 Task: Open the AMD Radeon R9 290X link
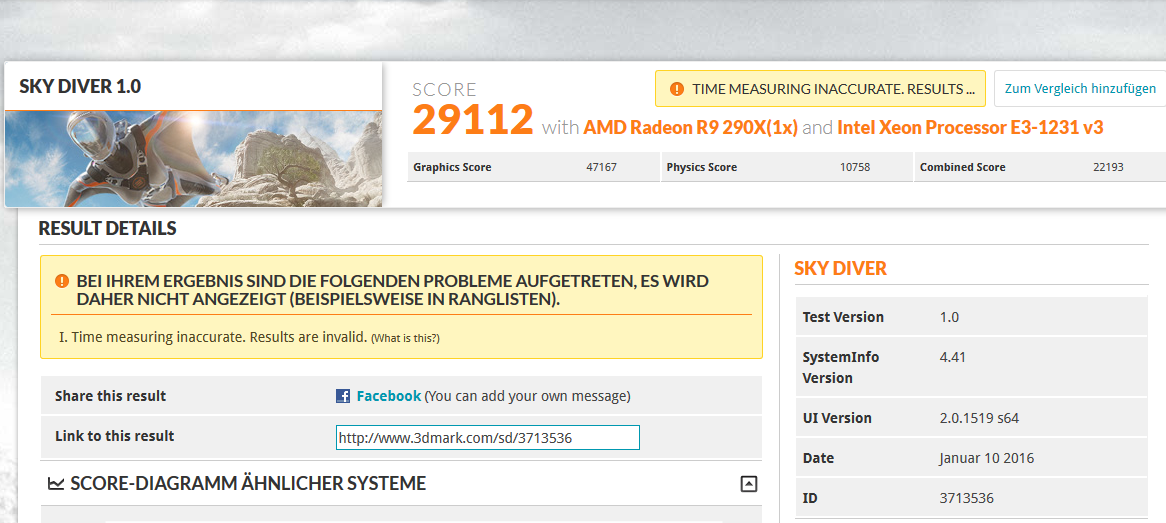(691, 128)
